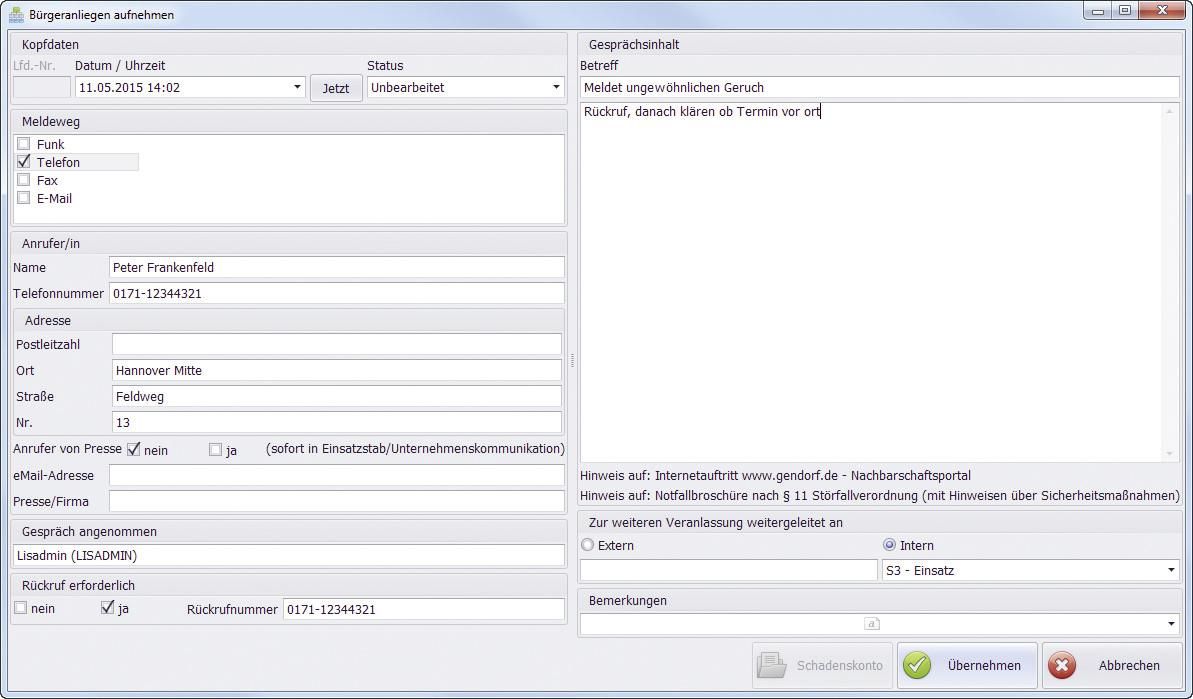
Task: Expand the Bemerkungen dropdown arrow
Action: point(1171,624)
